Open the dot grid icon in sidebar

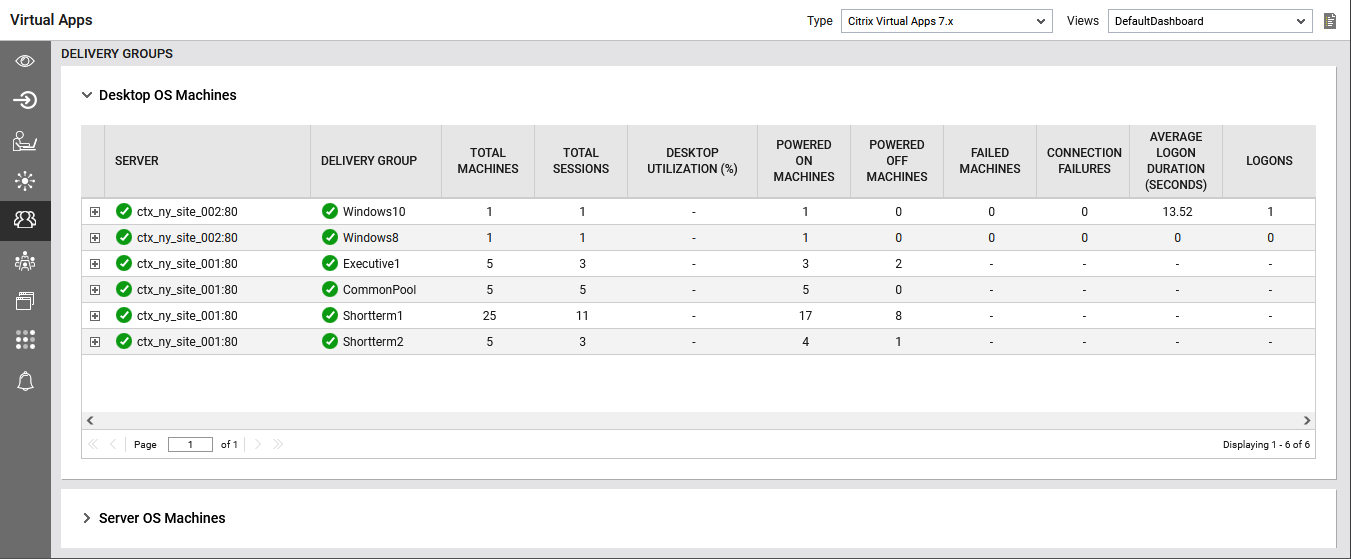click(25, 340)
